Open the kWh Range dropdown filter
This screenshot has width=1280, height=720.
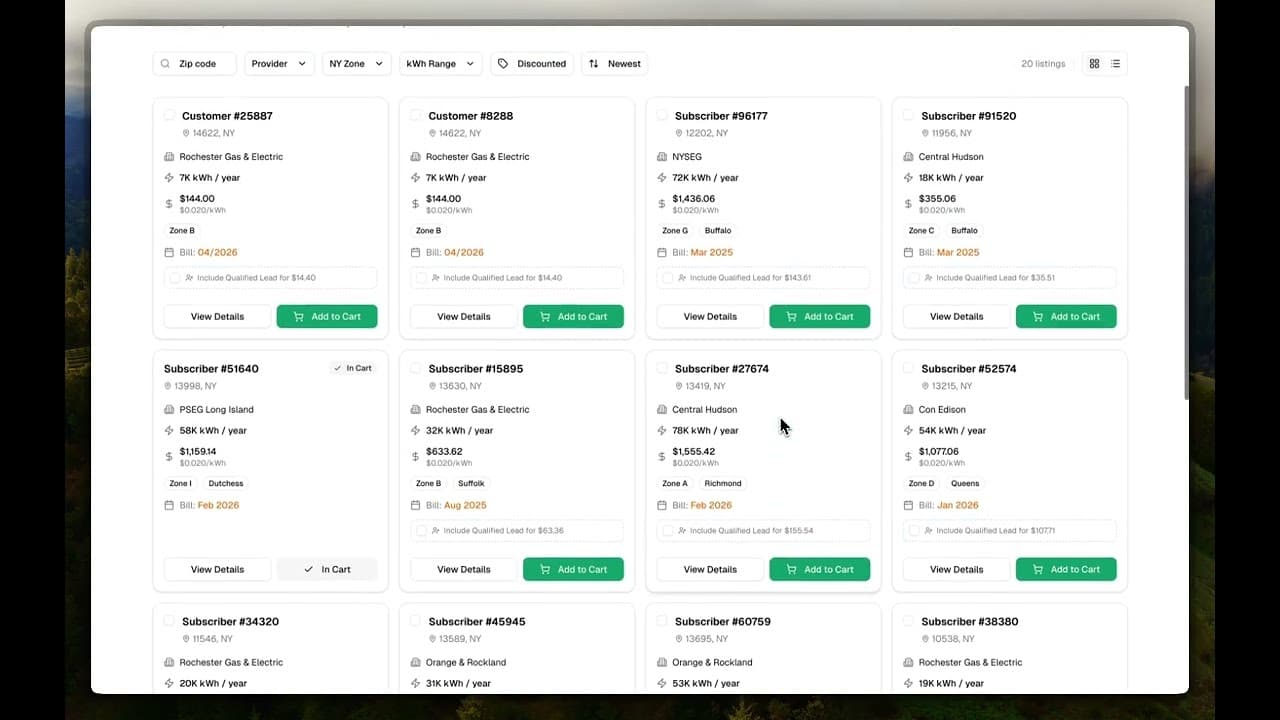pos(441,64)
